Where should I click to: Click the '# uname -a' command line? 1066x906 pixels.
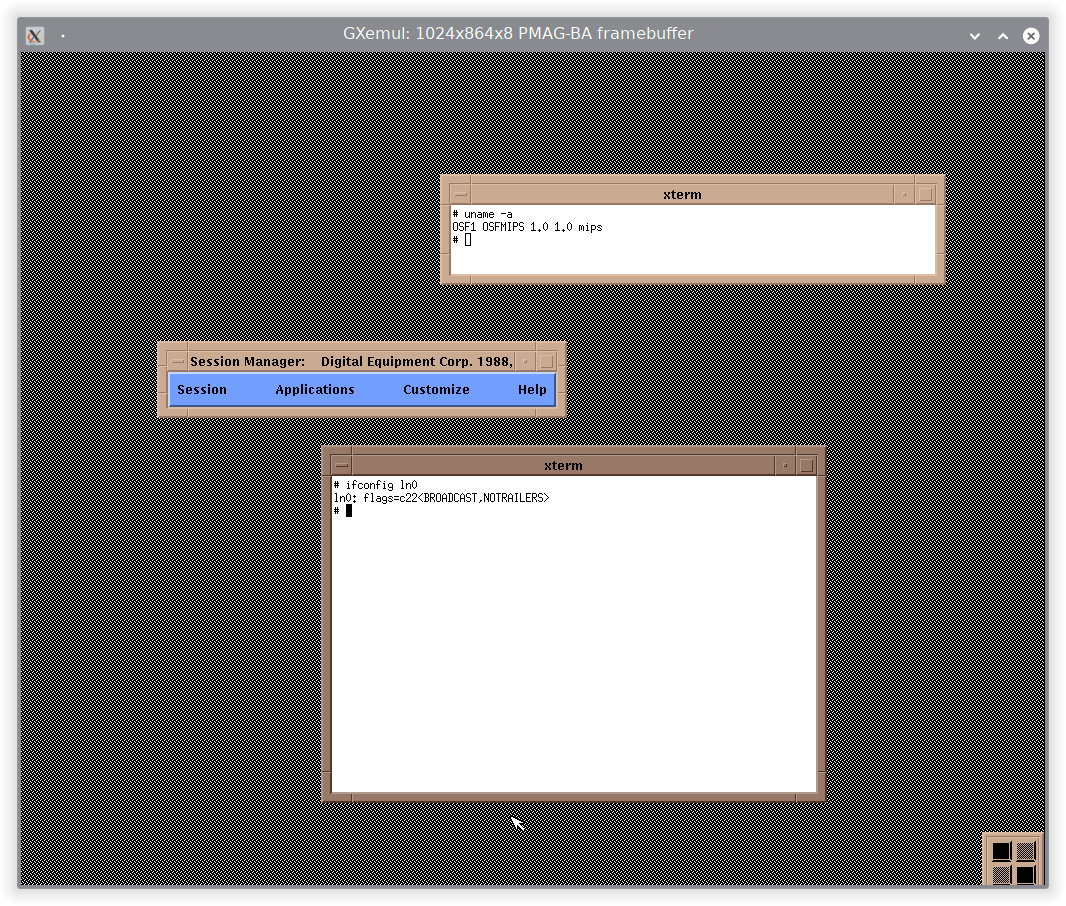pyautogui.click(x=483, y=214)
